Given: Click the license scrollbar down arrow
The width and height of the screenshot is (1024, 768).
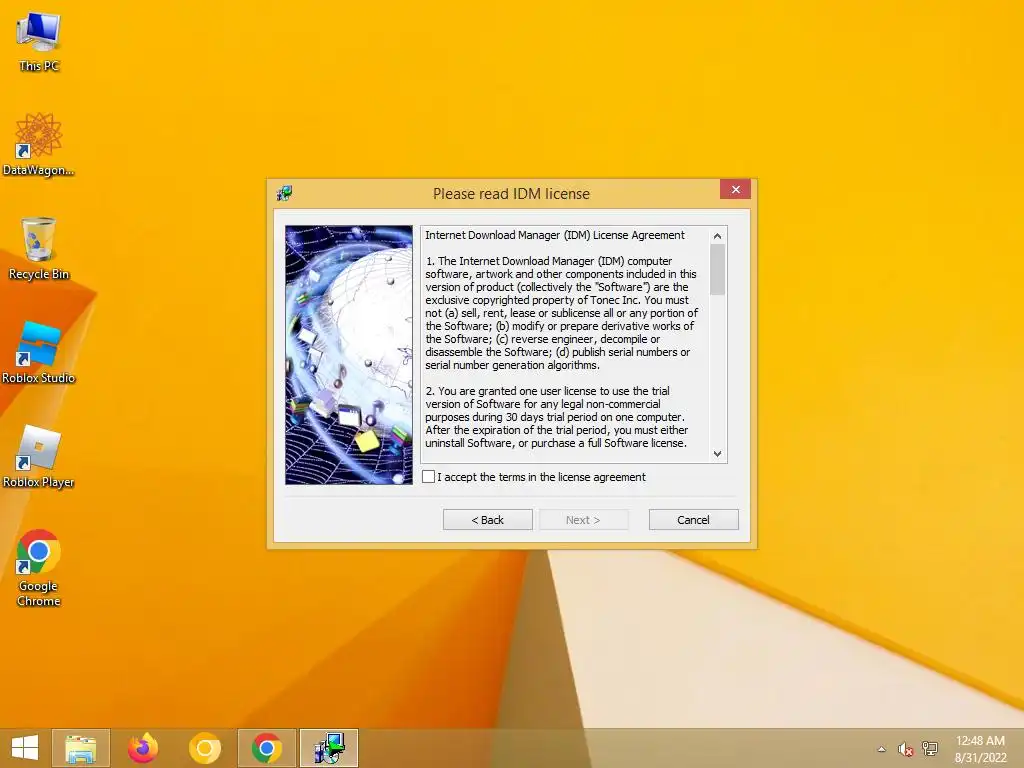Looking at the screenshot, I should click(x=717, y=453).
